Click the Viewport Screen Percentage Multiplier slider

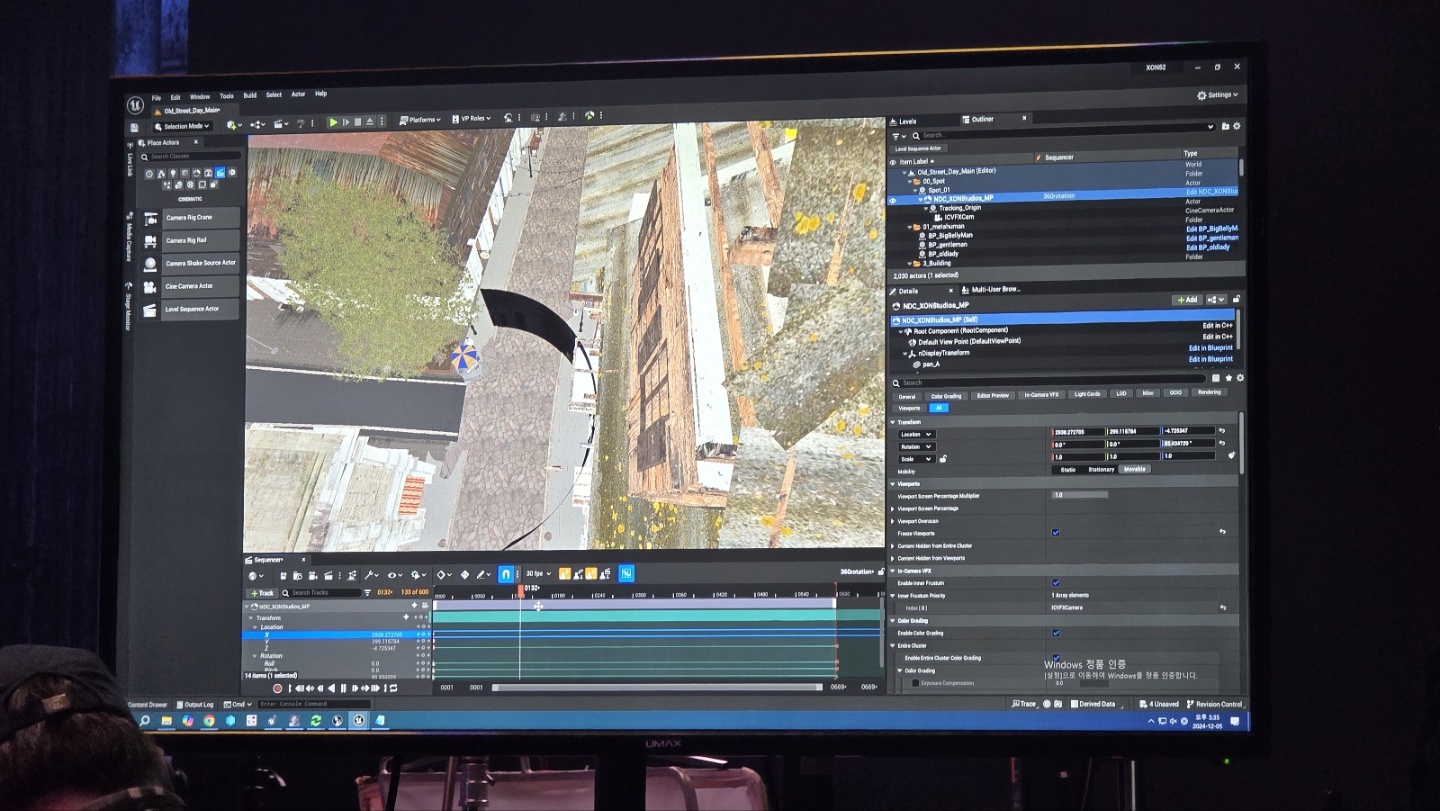(x=1080, y=495)
